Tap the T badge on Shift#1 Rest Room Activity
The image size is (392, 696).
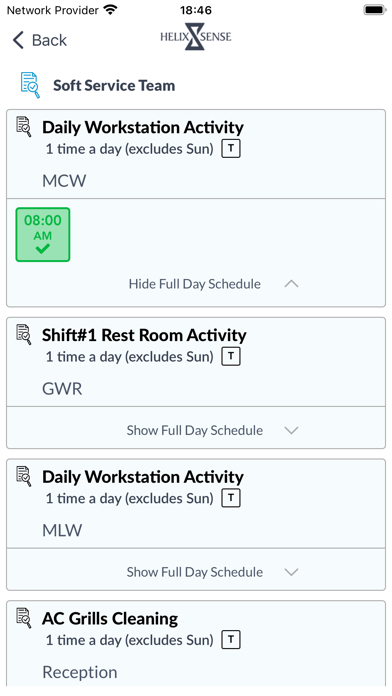(231, 356)
